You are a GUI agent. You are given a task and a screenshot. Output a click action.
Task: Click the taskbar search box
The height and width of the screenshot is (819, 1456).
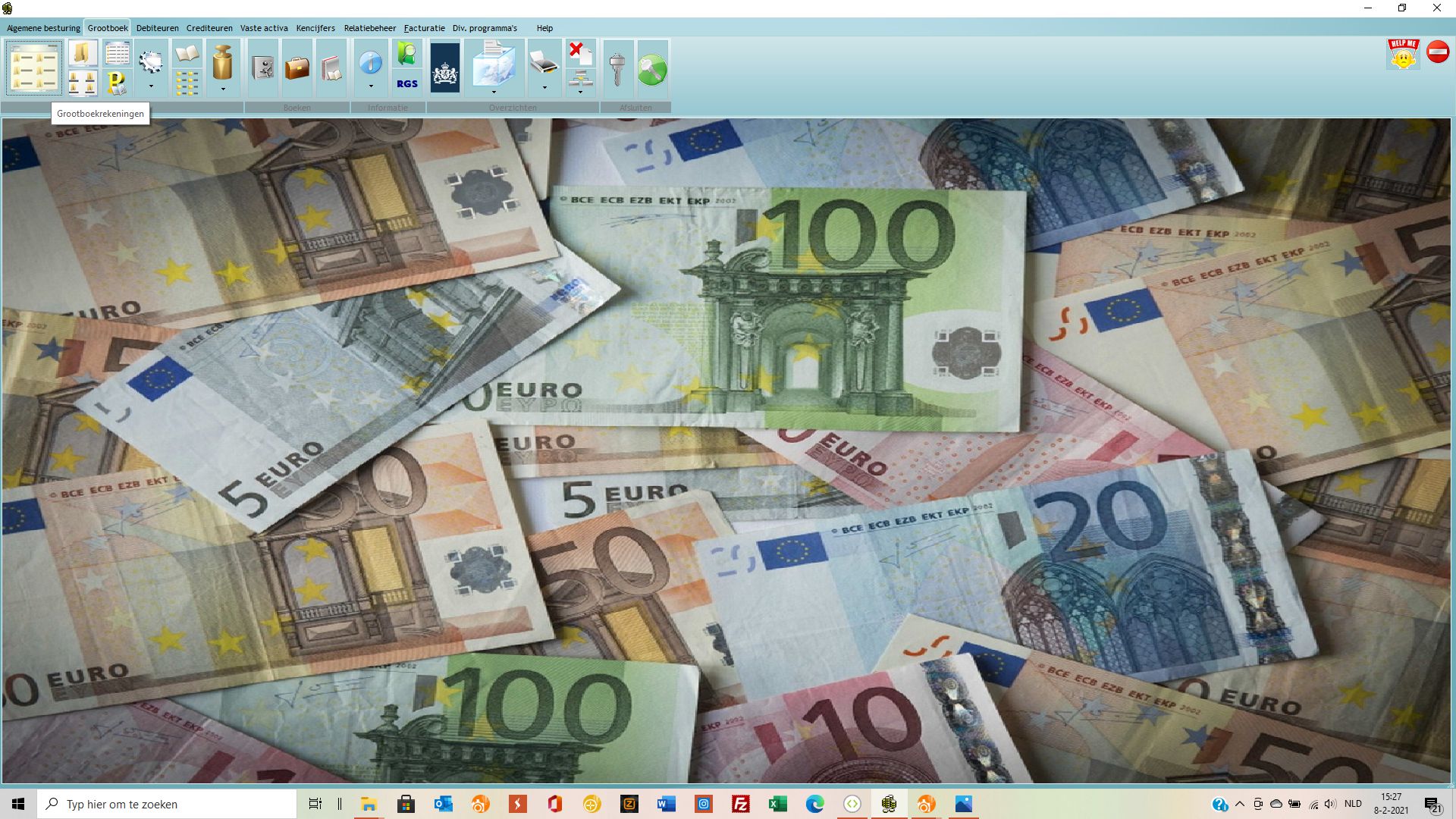[167, 804]
